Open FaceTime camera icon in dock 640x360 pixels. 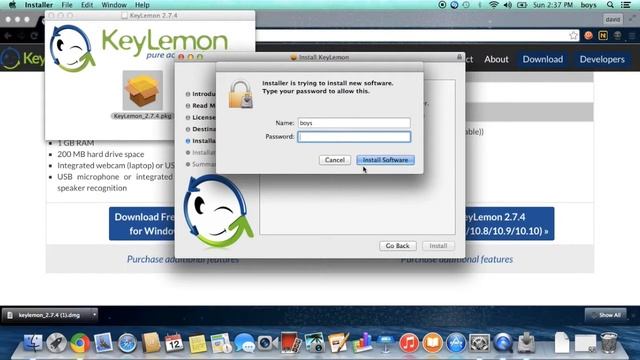[267, 343]
